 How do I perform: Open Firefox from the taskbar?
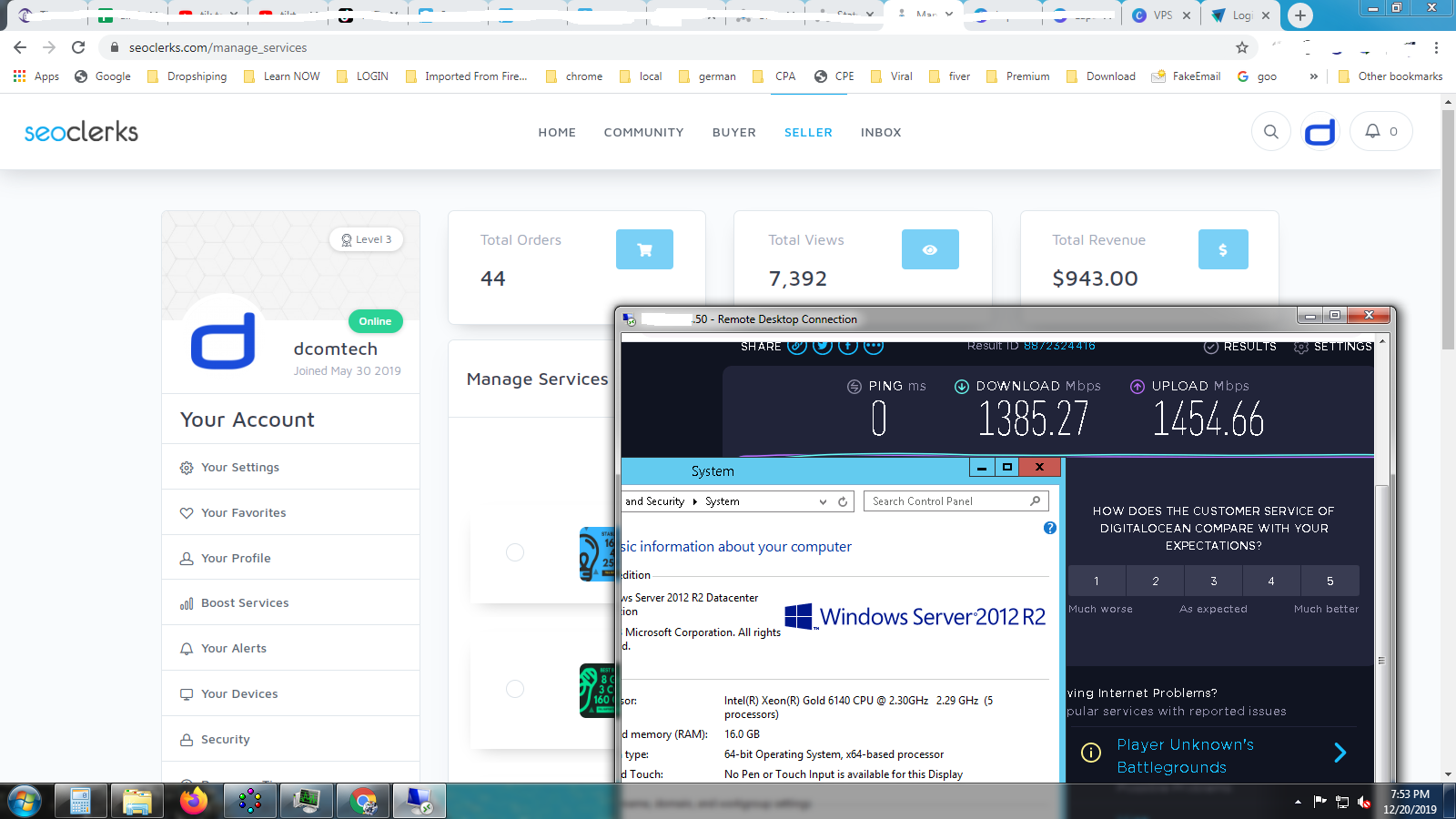point(193,801)
